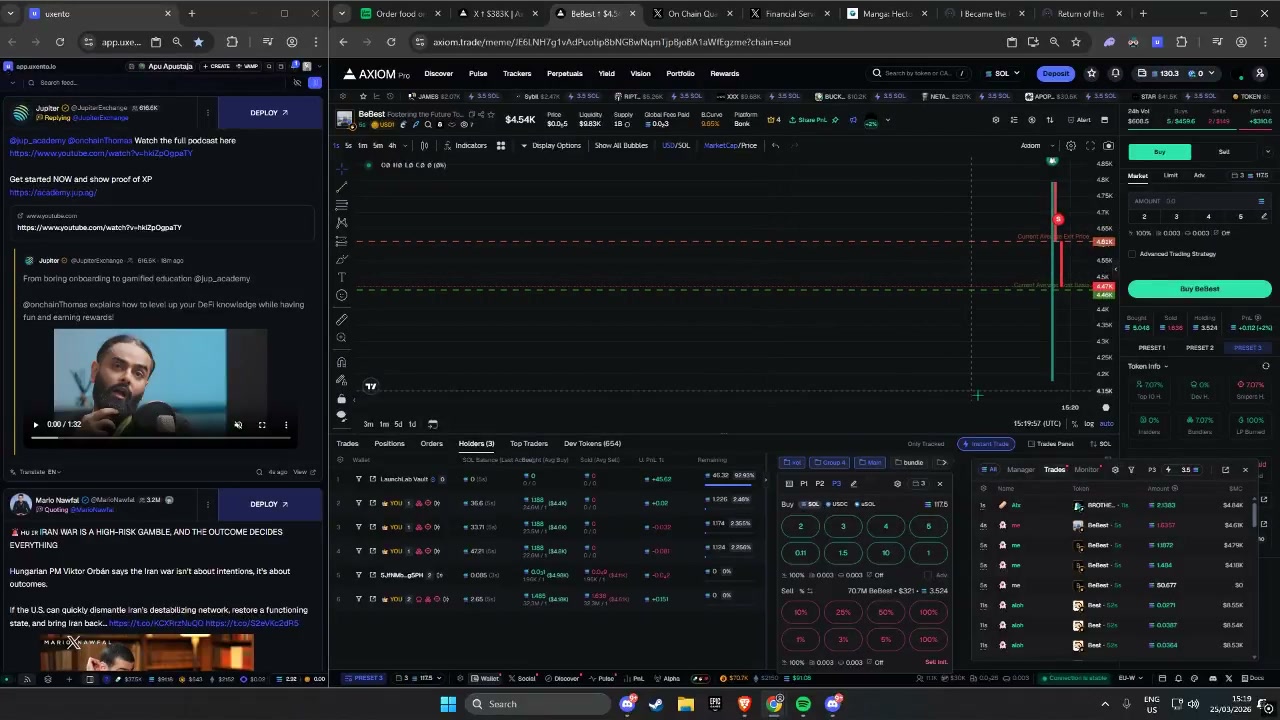Toggle Show All Bubbles on the chart
Image resolution: width=1280 pixels, height=720 pixels.
point(621,146)
